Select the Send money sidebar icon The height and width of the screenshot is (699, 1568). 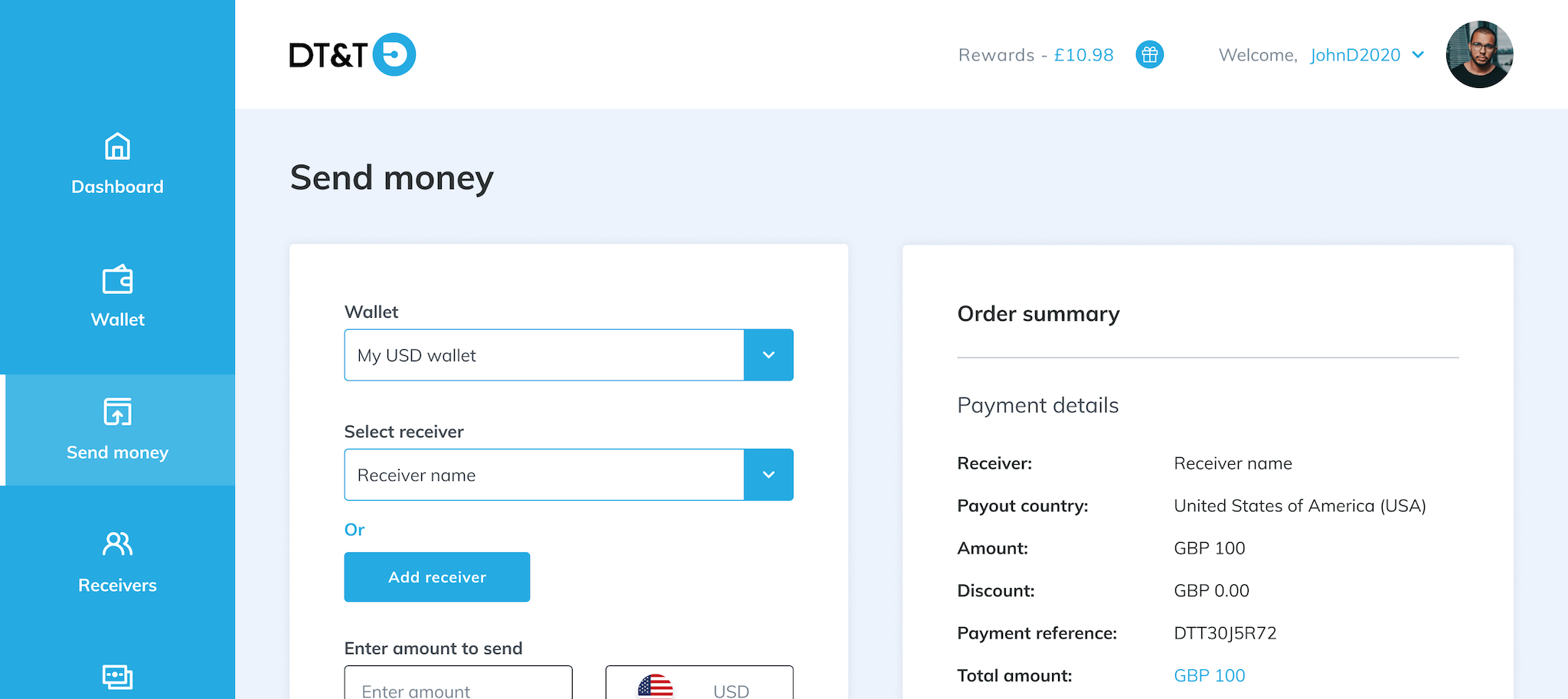(x=117, y=412)
